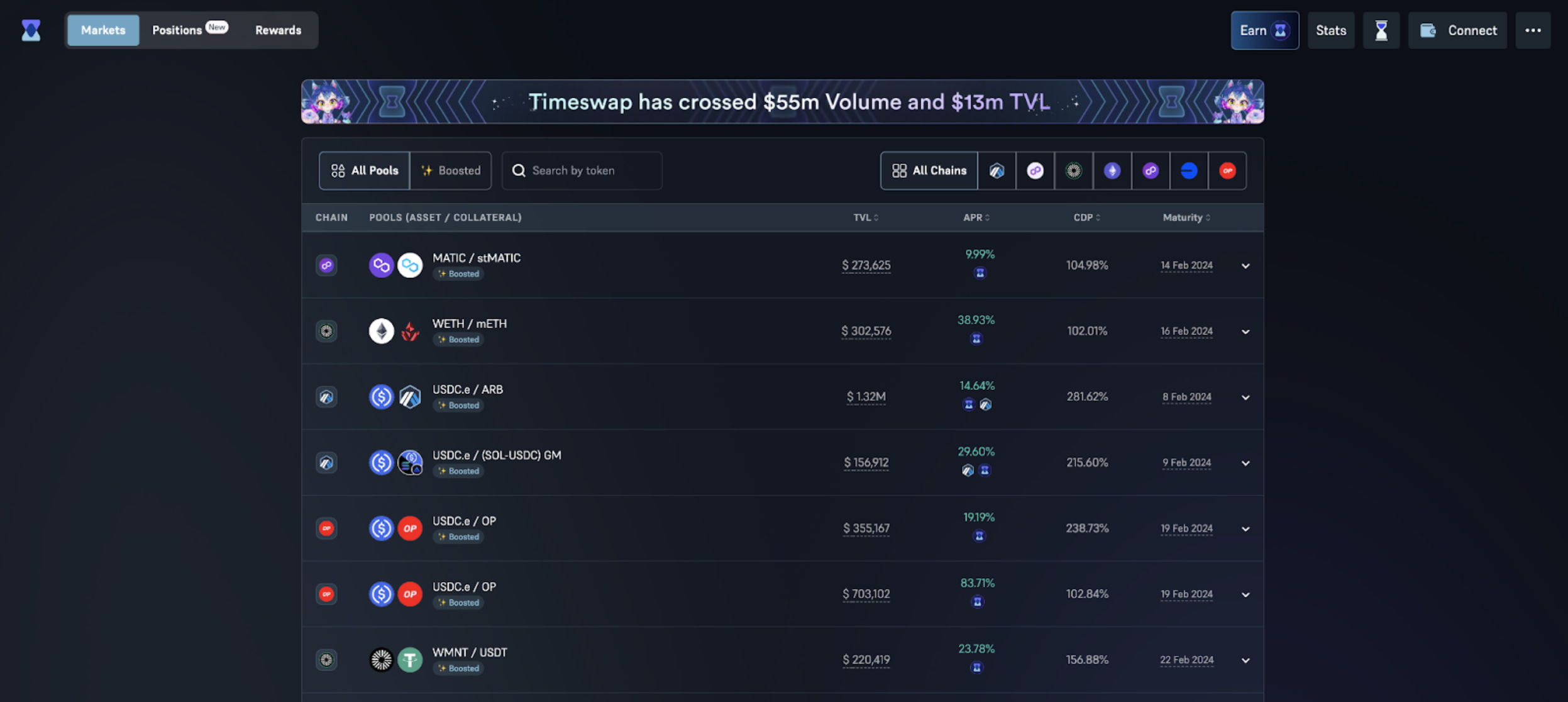Expand the USDC.e / OP $355,167 row
Image resolution: width=1568 pixels, height=702 pixels.
coord(1245,528)
